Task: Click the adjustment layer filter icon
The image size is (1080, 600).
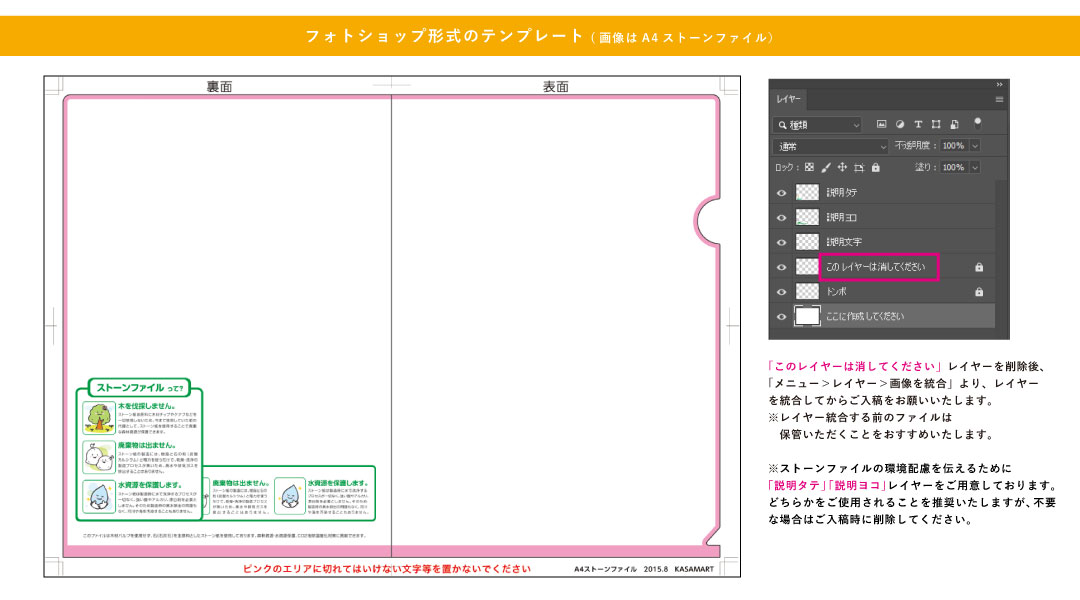Action: click(900, 125)
